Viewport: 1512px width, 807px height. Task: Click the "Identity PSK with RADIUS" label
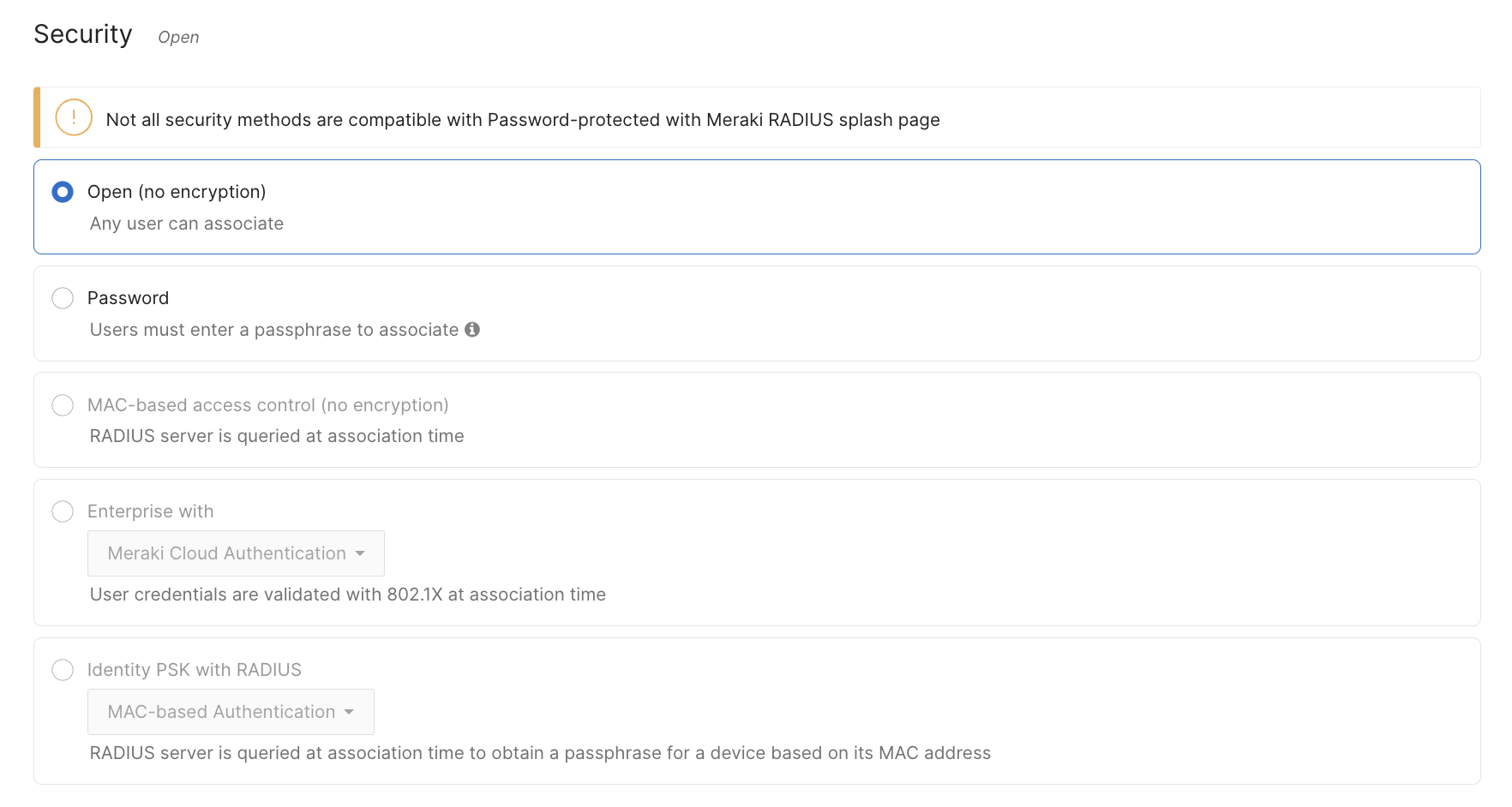tap(195, 670)
